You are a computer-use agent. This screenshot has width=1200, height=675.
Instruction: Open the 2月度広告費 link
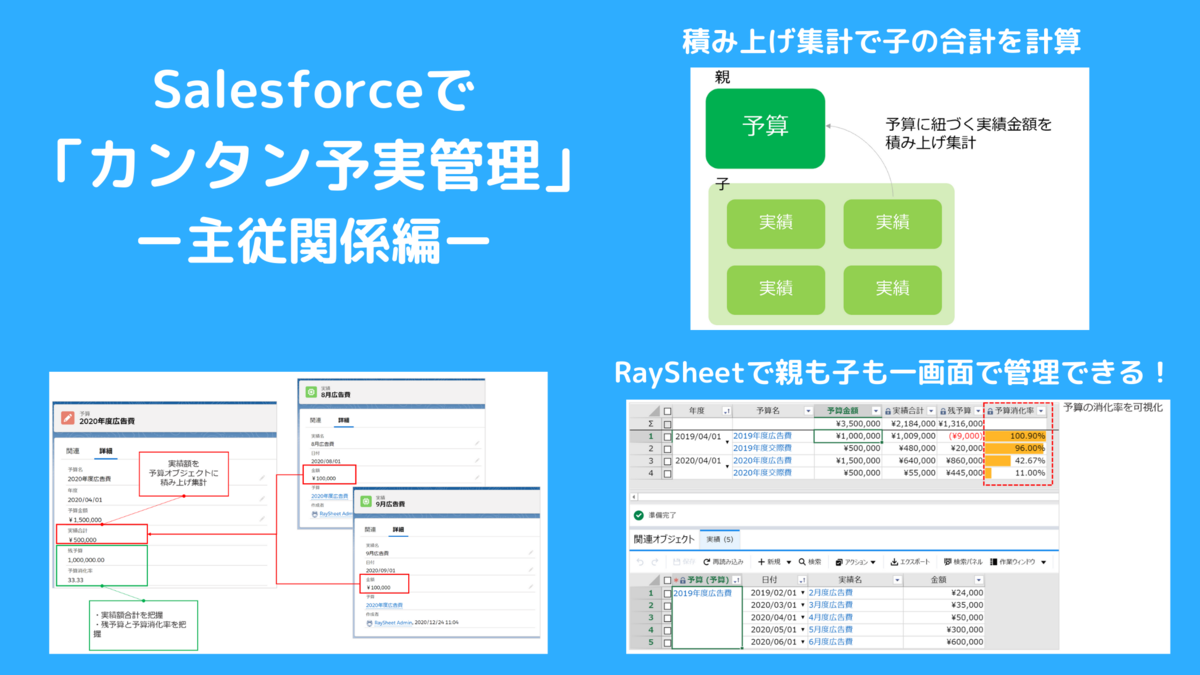[830, 593]
